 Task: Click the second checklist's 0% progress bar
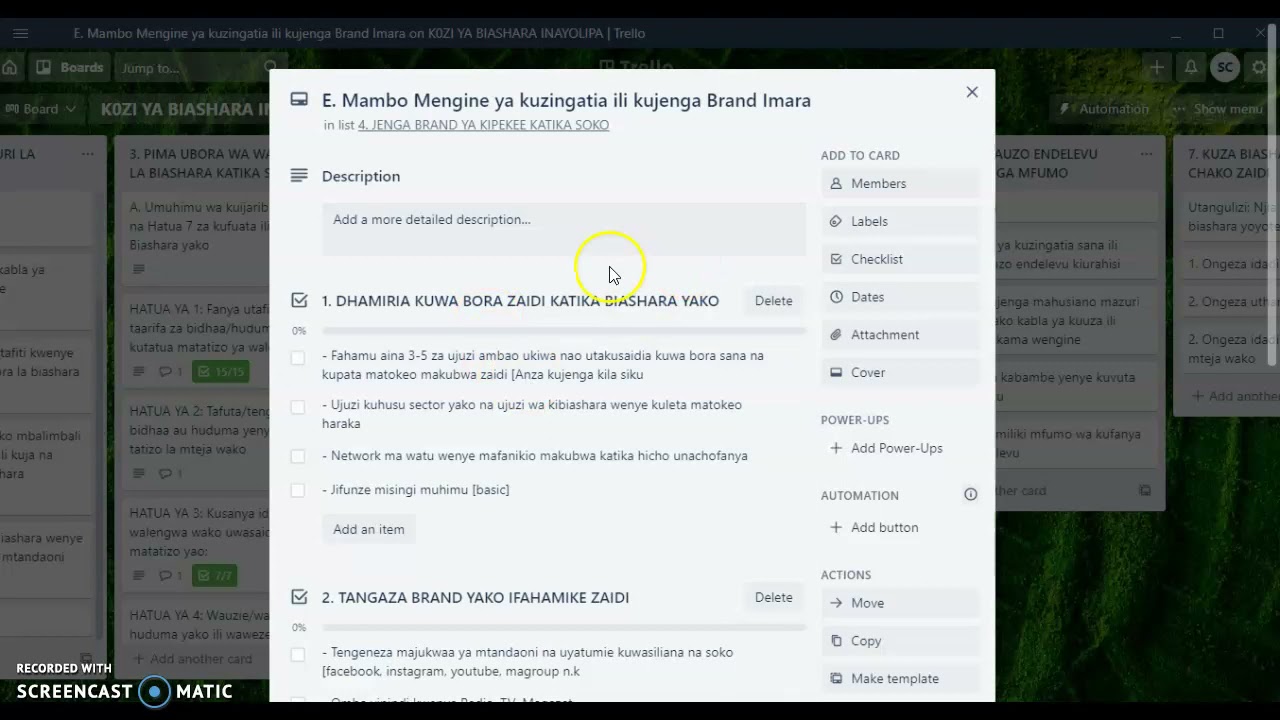click(564, 628)
